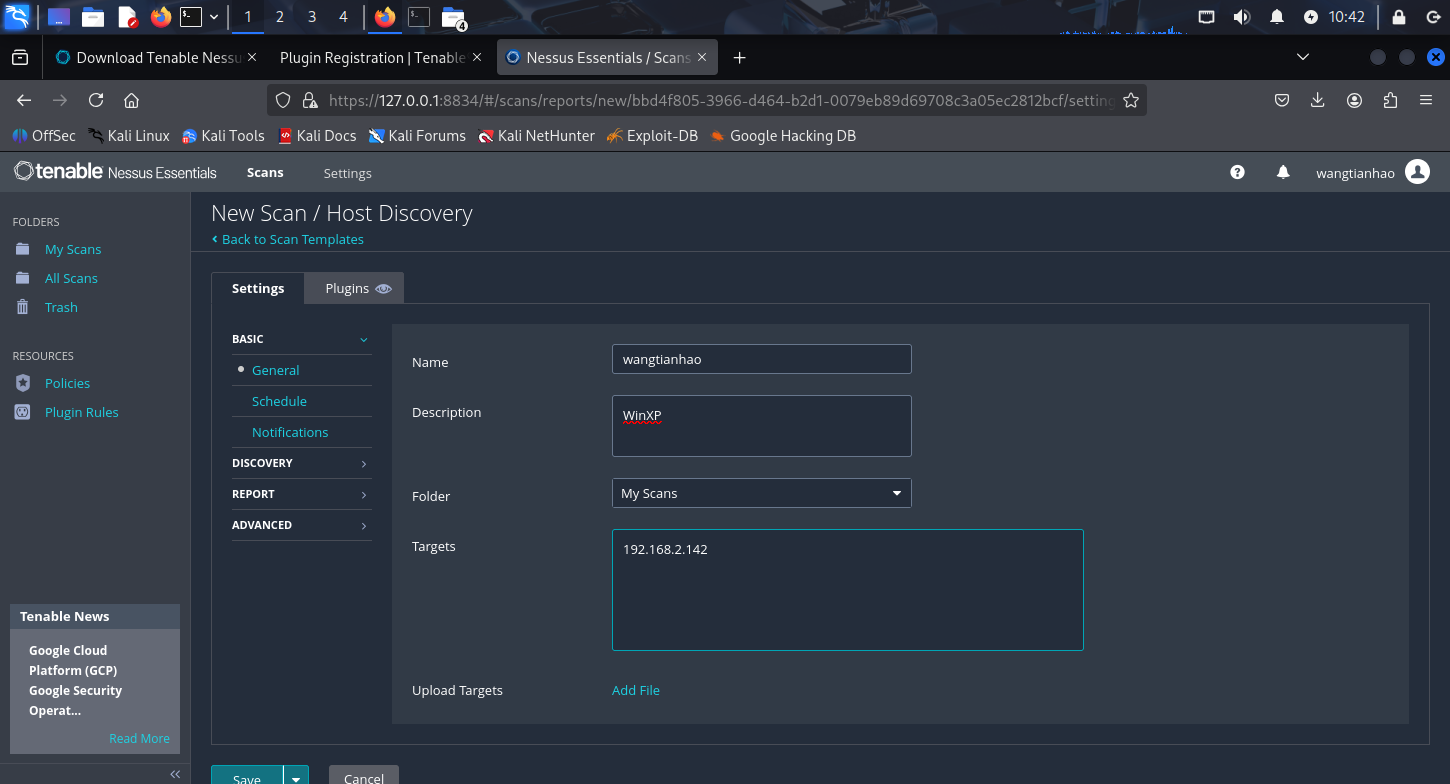1450x784 pixels.
Task: Expand the ADVANCED section
Action: click(301, 525)
